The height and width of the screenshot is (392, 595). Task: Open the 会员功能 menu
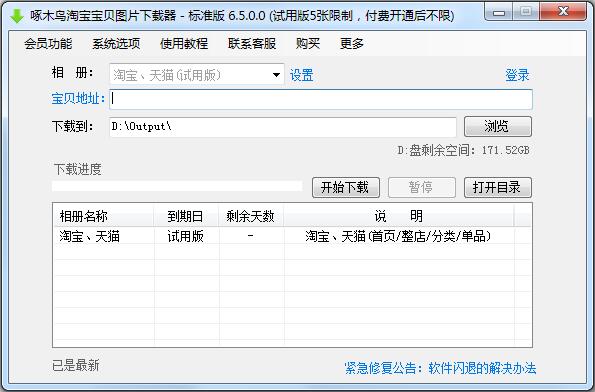coord(48,44)
